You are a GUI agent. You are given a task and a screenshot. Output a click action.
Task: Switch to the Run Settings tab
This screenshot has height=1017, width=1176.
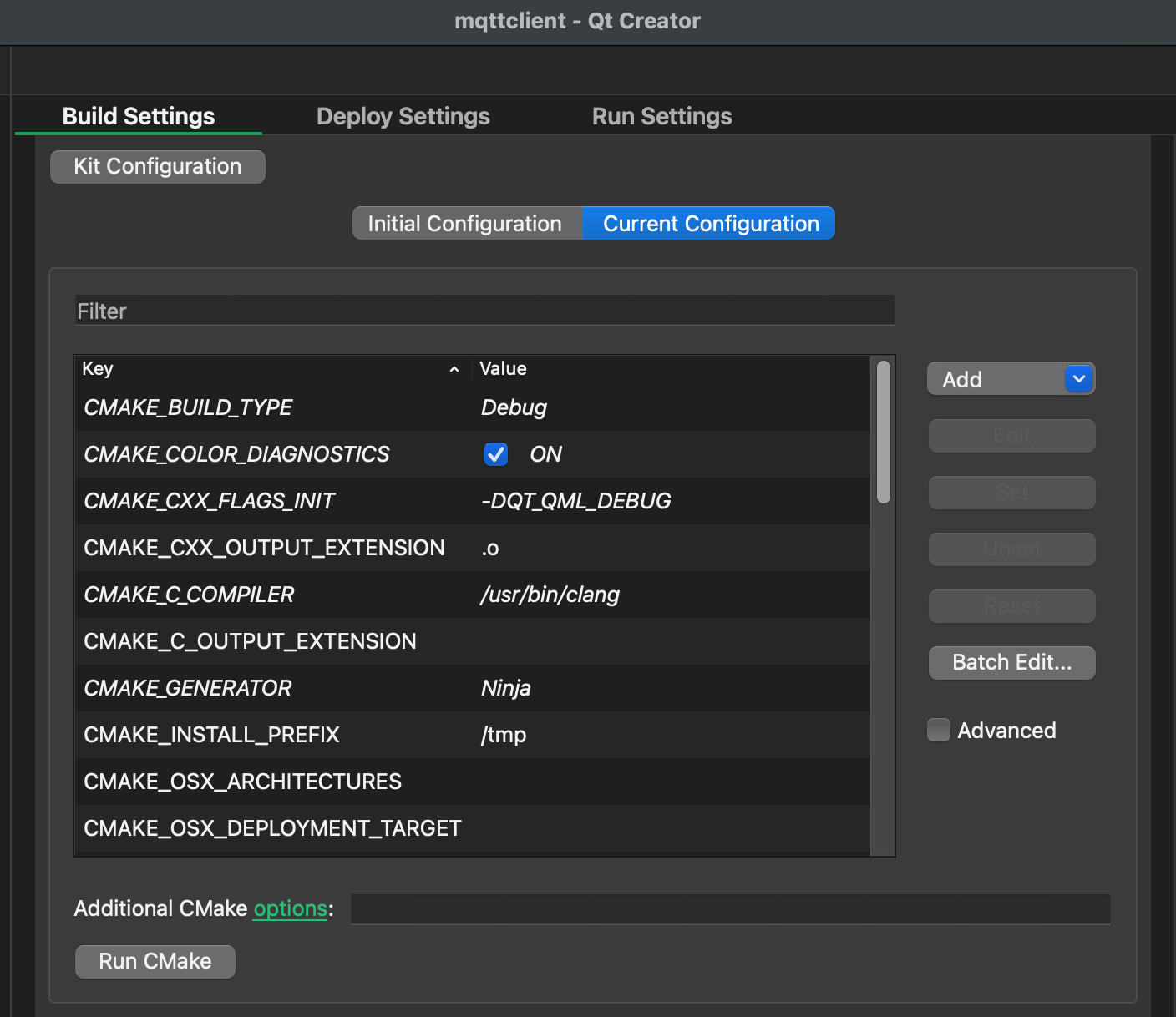[661, 116]
